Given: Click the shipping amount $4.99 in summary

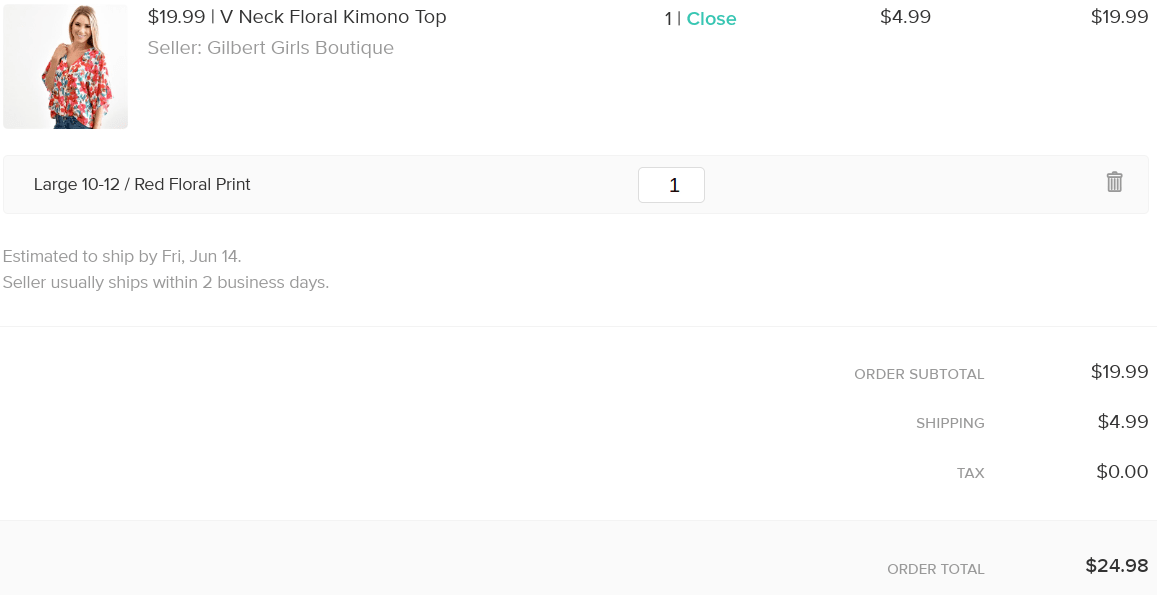Looking at the screenshot, I should click(x=1123, y=422).
